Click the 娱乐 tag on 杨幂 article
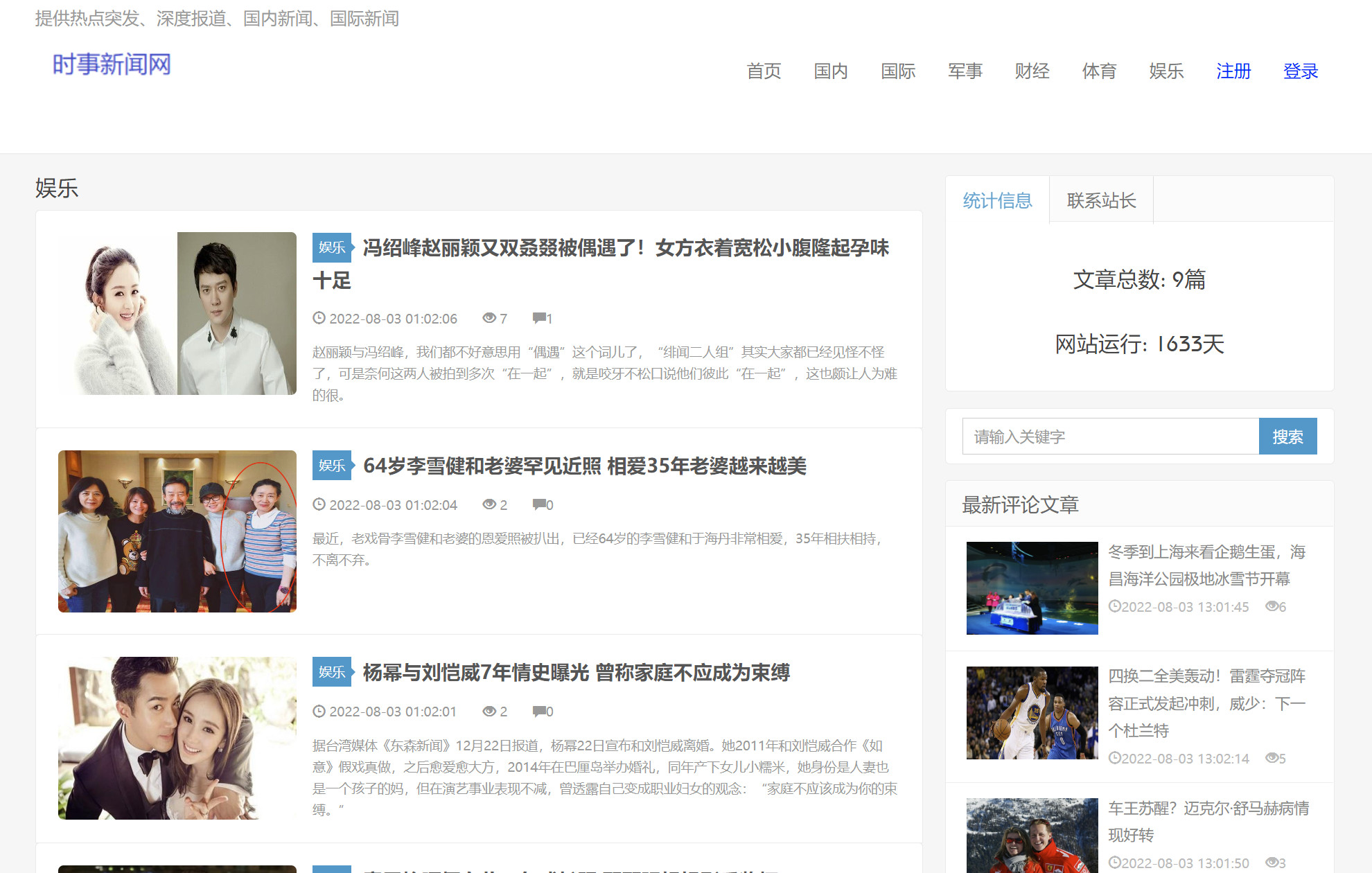The width and height of the screenshot is (1372, 873). pos(332,672)
